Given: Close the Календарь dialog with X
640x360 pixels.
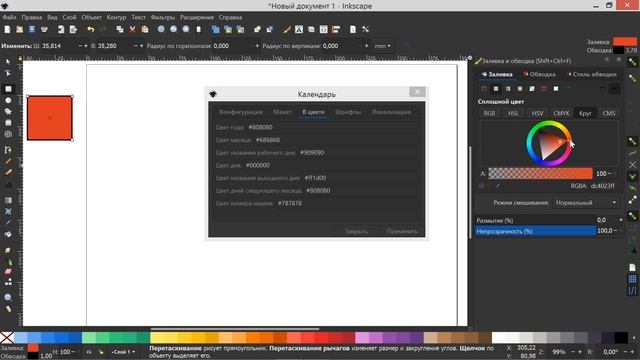Looking at the screenshot, I should [417, 92].
